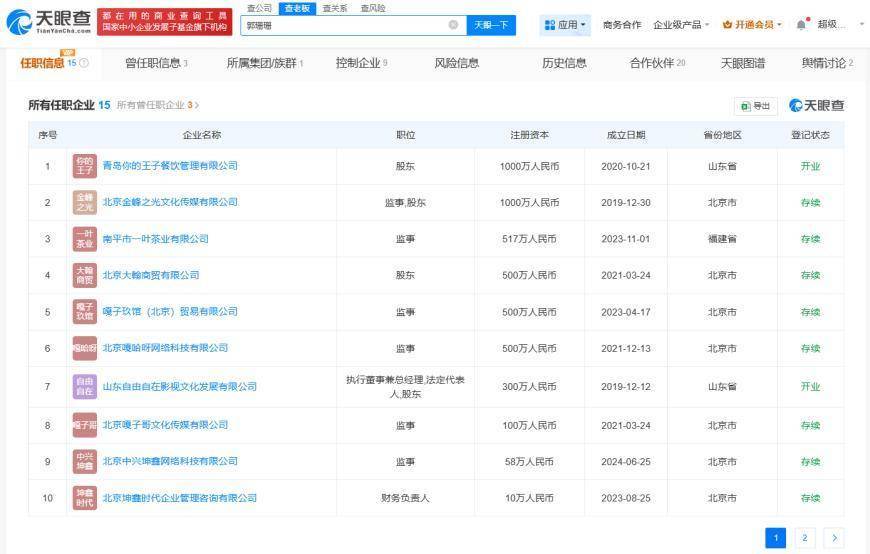Image resolution: width=870 pixels, height=554 pixels.
Task: Click the 福建省 region cell
Action: 722,239
